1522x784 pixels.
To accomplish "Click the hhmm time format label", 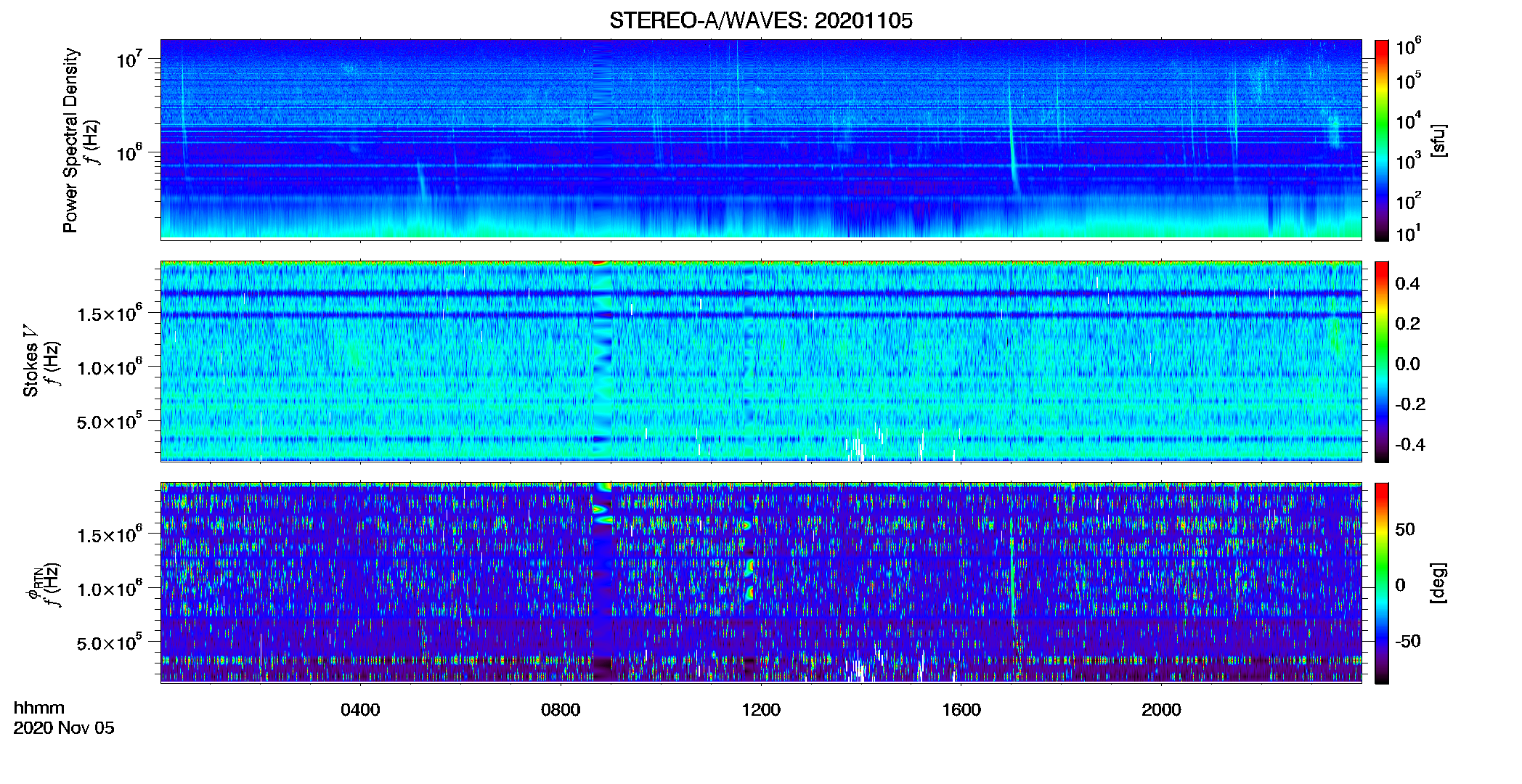I will pos(39,708).
